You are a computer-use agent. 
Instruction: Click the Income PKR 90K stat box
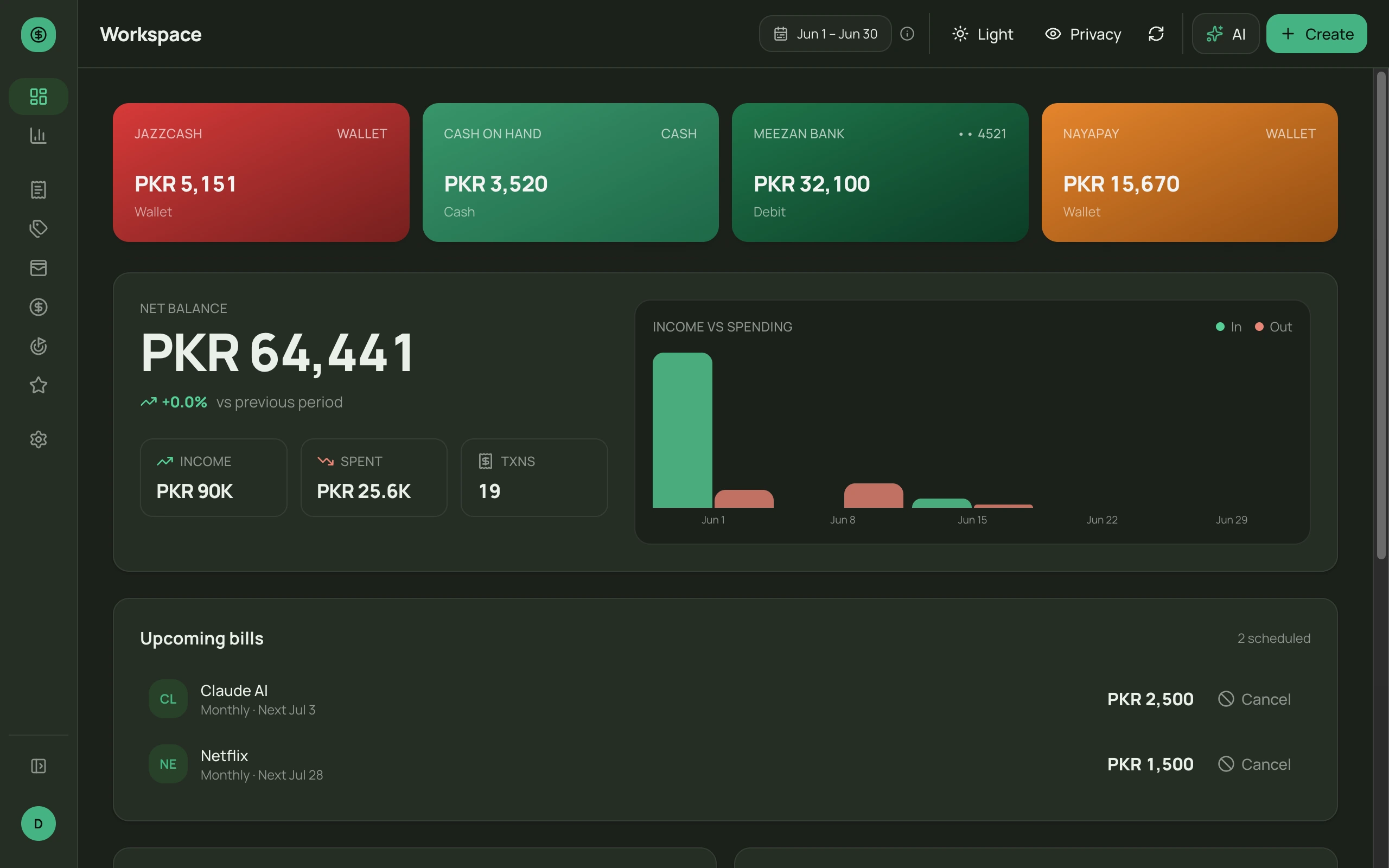pyautogui.click(x=214, y=477)
